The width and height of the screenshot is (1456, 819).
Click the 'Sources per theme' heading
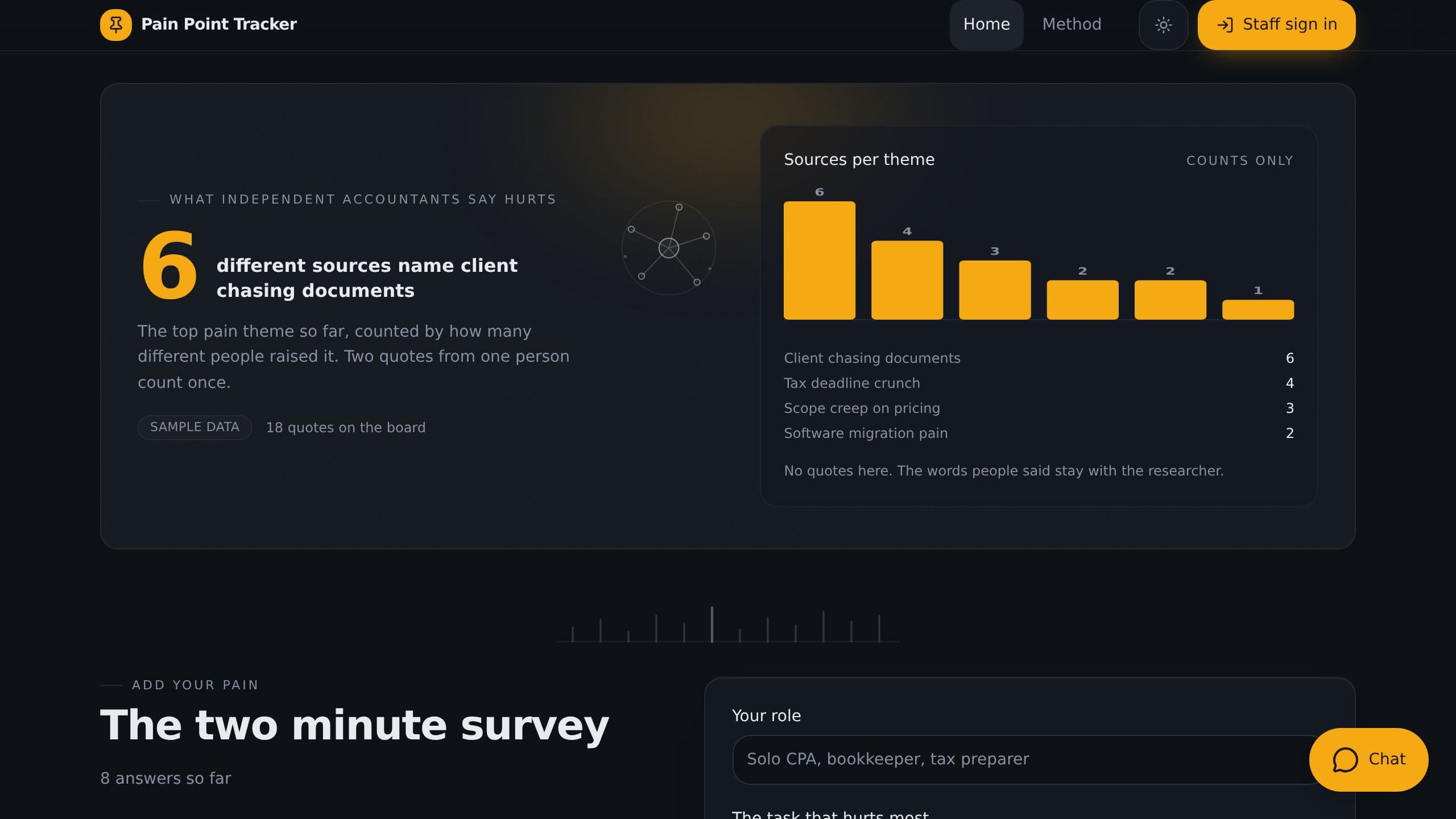pyautogui.click(x=859, y=159)
